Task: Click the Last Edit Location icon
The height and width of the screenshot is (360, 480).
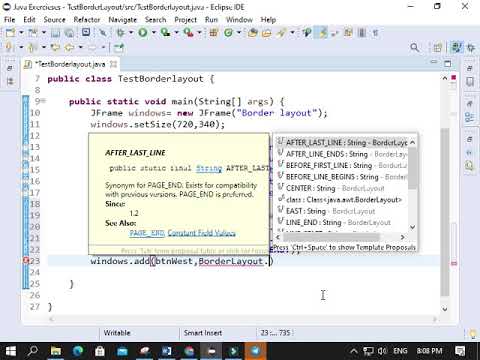Action: pyautogui.click(x=55, y=47)
